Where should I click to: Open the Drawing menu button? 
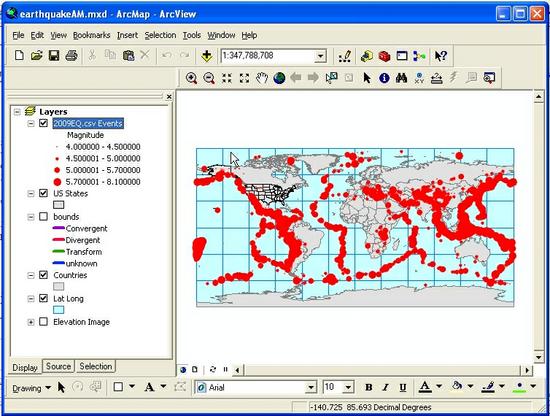[31, 388]
